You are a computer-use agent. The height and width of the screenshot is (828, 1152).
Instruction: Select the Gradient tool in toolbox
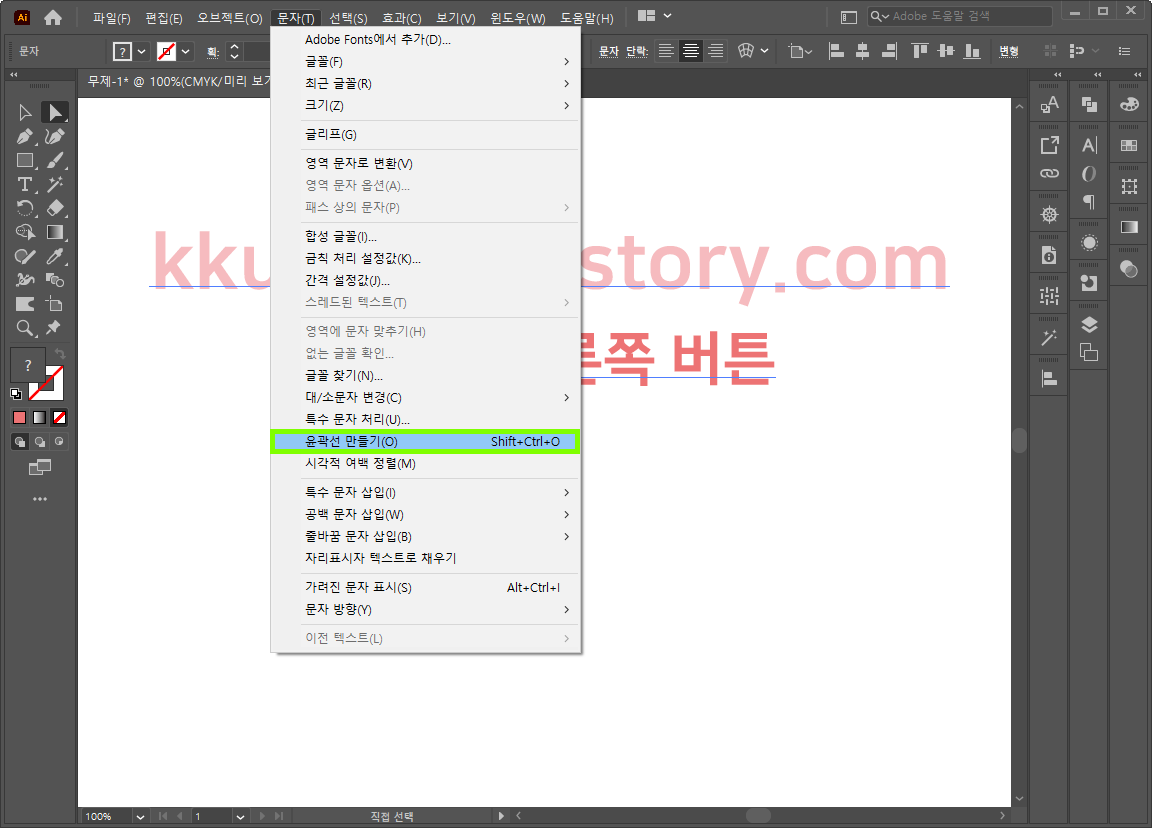[54, 232]
